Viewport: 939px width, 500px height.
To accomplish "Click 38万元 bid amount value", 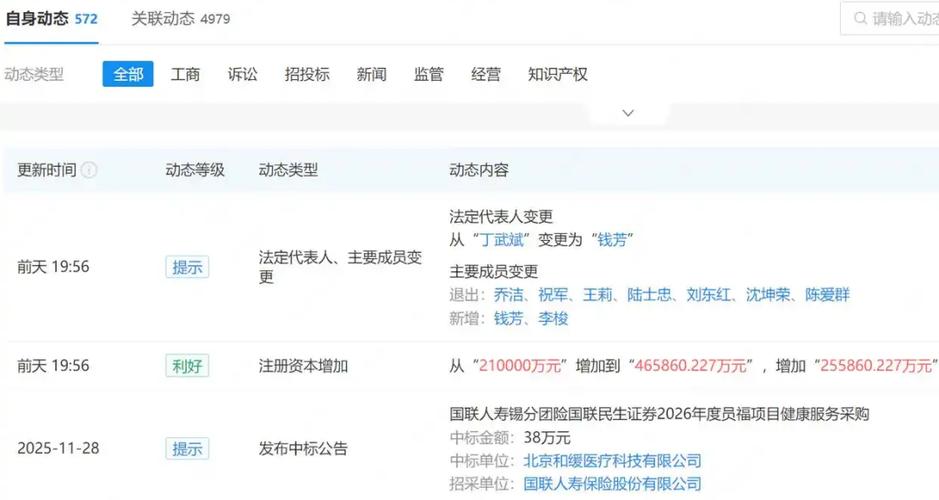I will (x=547, y=437).
